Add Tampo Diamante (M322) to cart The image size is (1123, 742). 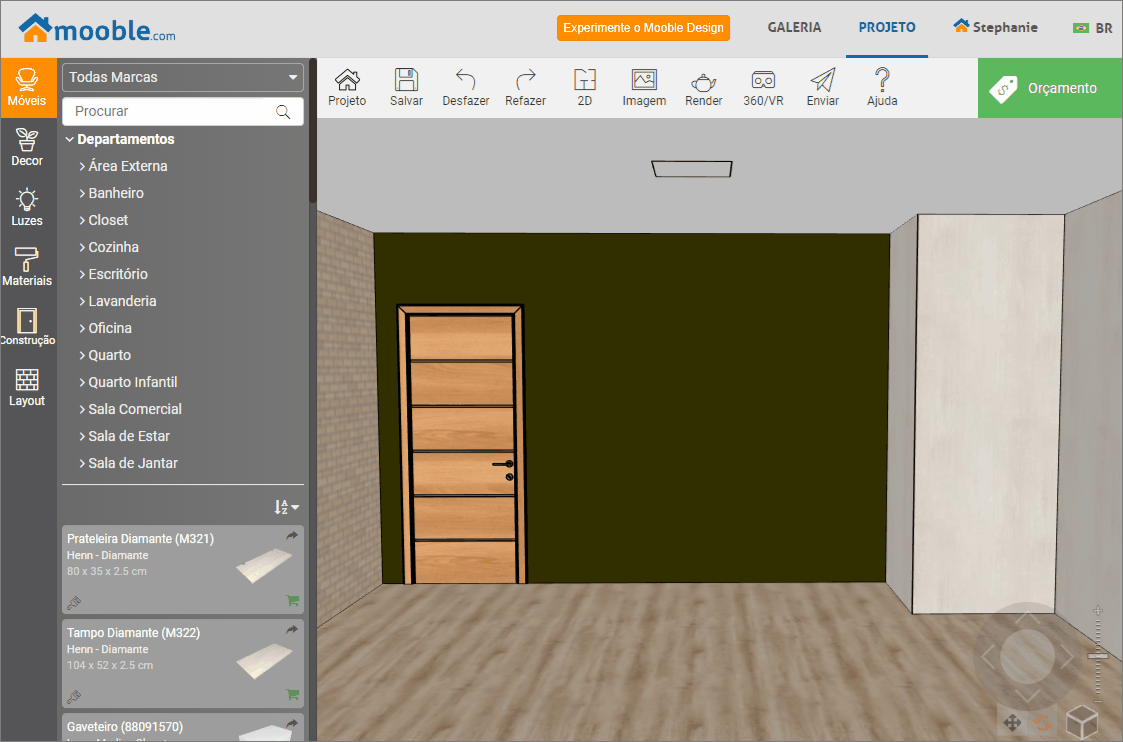(292, 694)
